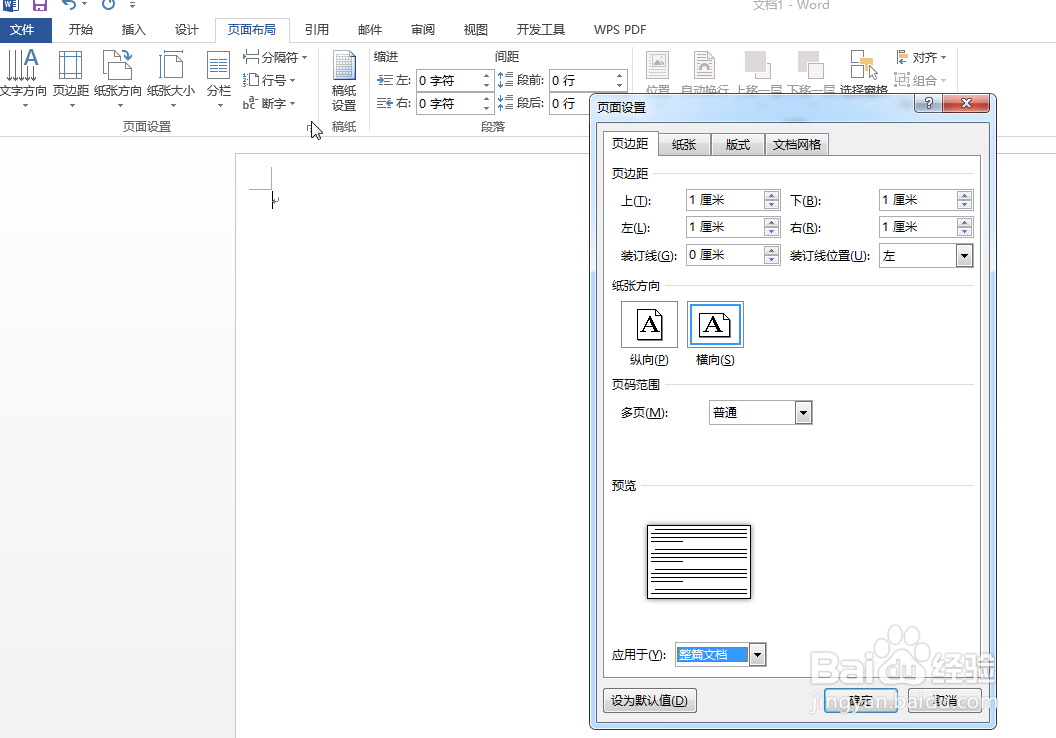Click the 设为默认值 set as default button

649,700
